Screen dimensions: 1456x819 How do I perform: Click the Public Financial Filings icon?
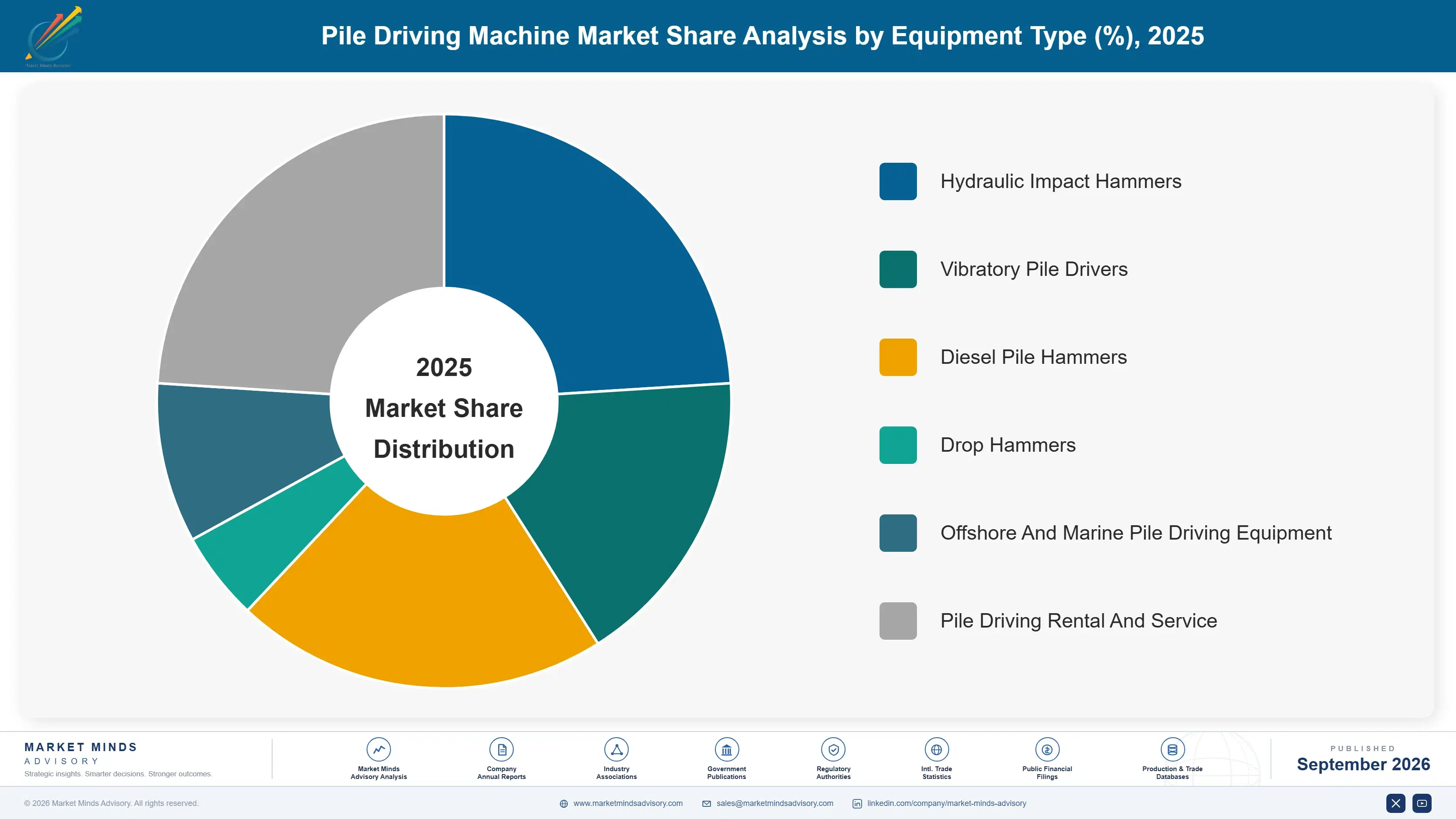click(x=1047, y=749)
